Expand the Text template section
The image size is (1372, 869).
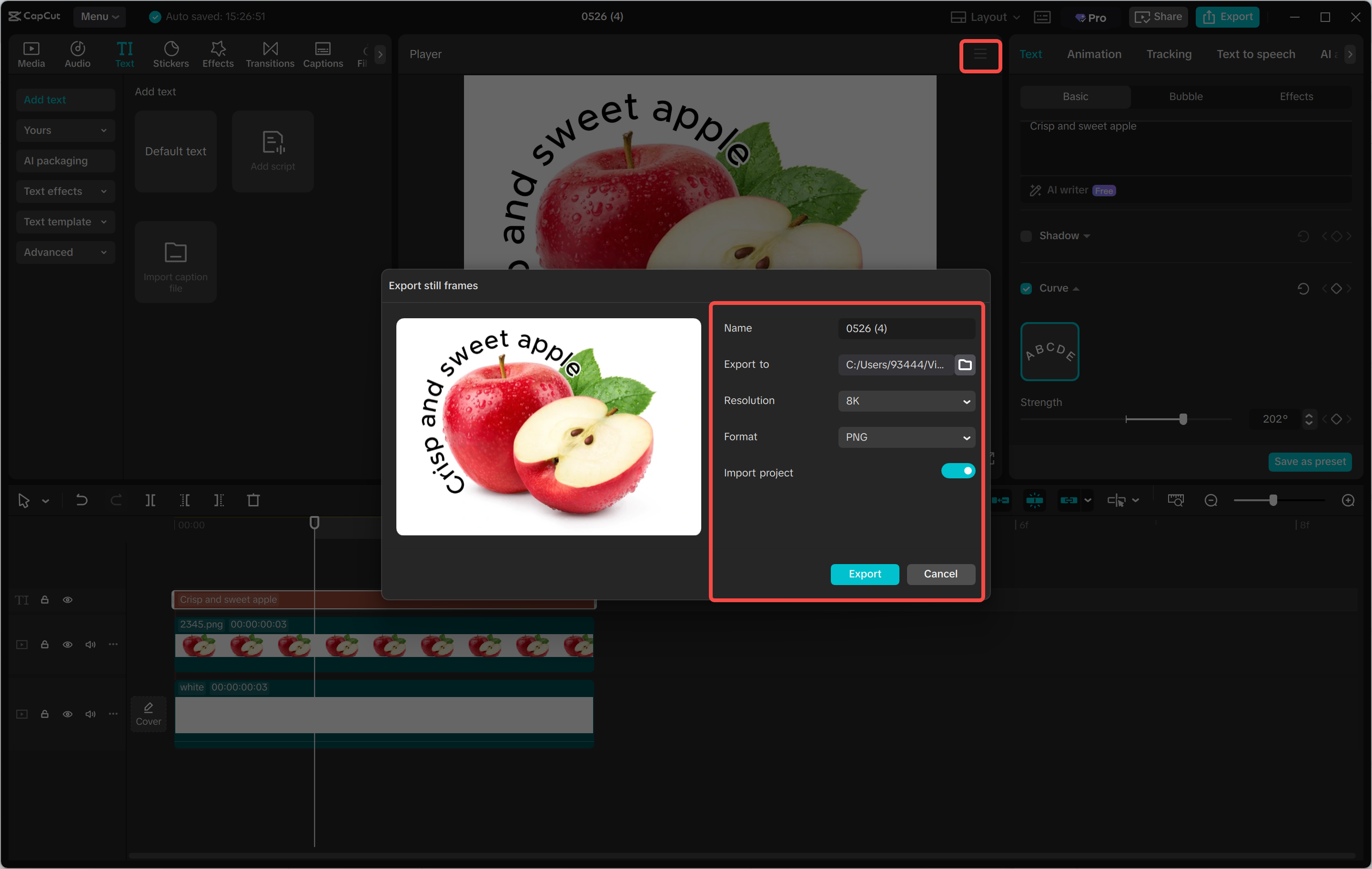tap(65, 222)
